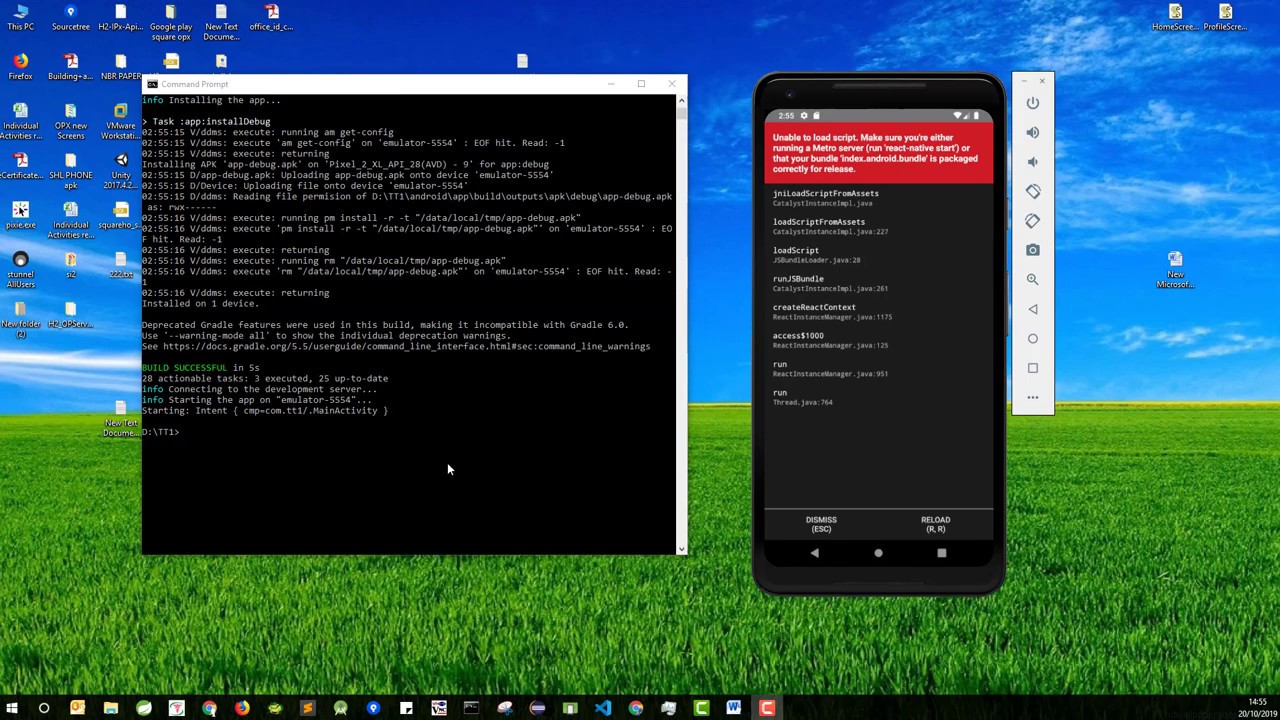
Task: Select the access$1000 stack frame
Action: (x=879, y=340)
